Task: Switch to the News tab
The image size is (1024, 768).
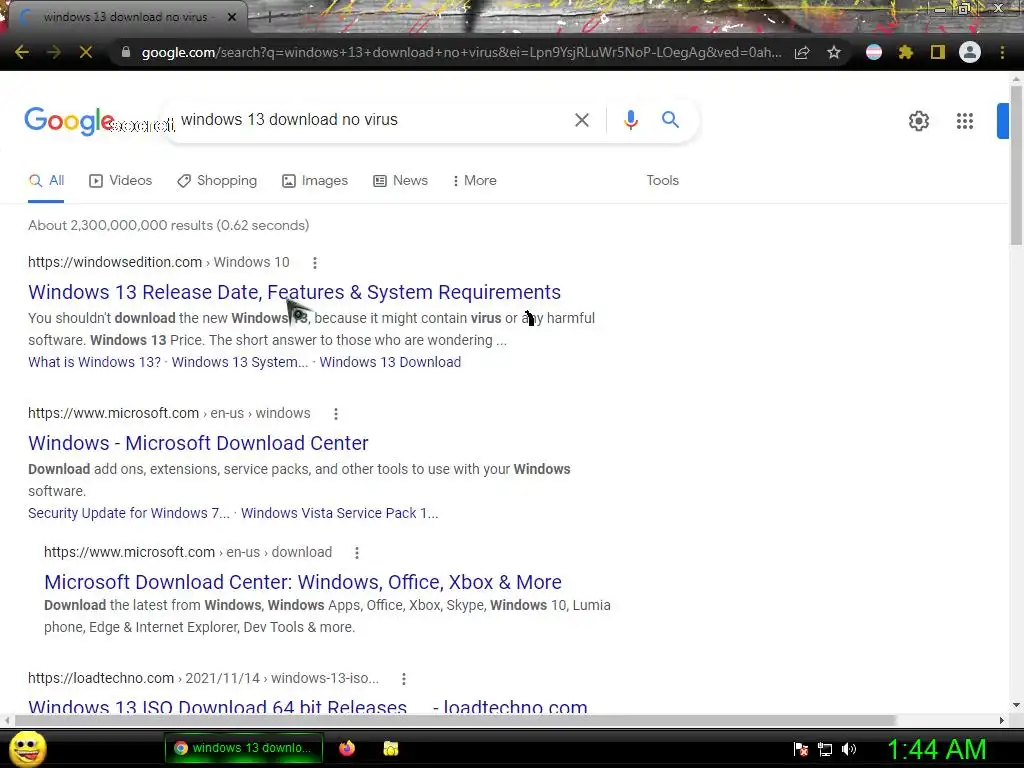Action: pos(400,181)
